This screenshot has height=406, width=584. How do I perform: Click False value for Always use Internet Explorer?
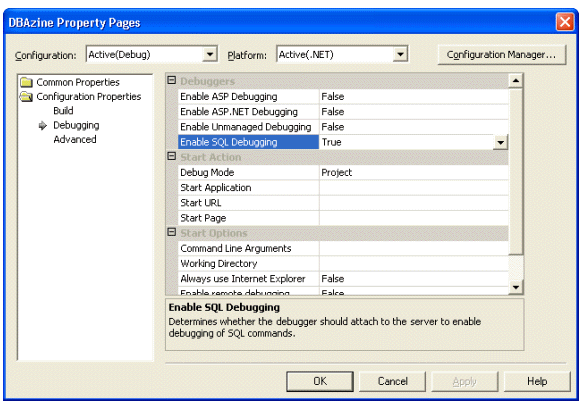[x=333, y=279]
